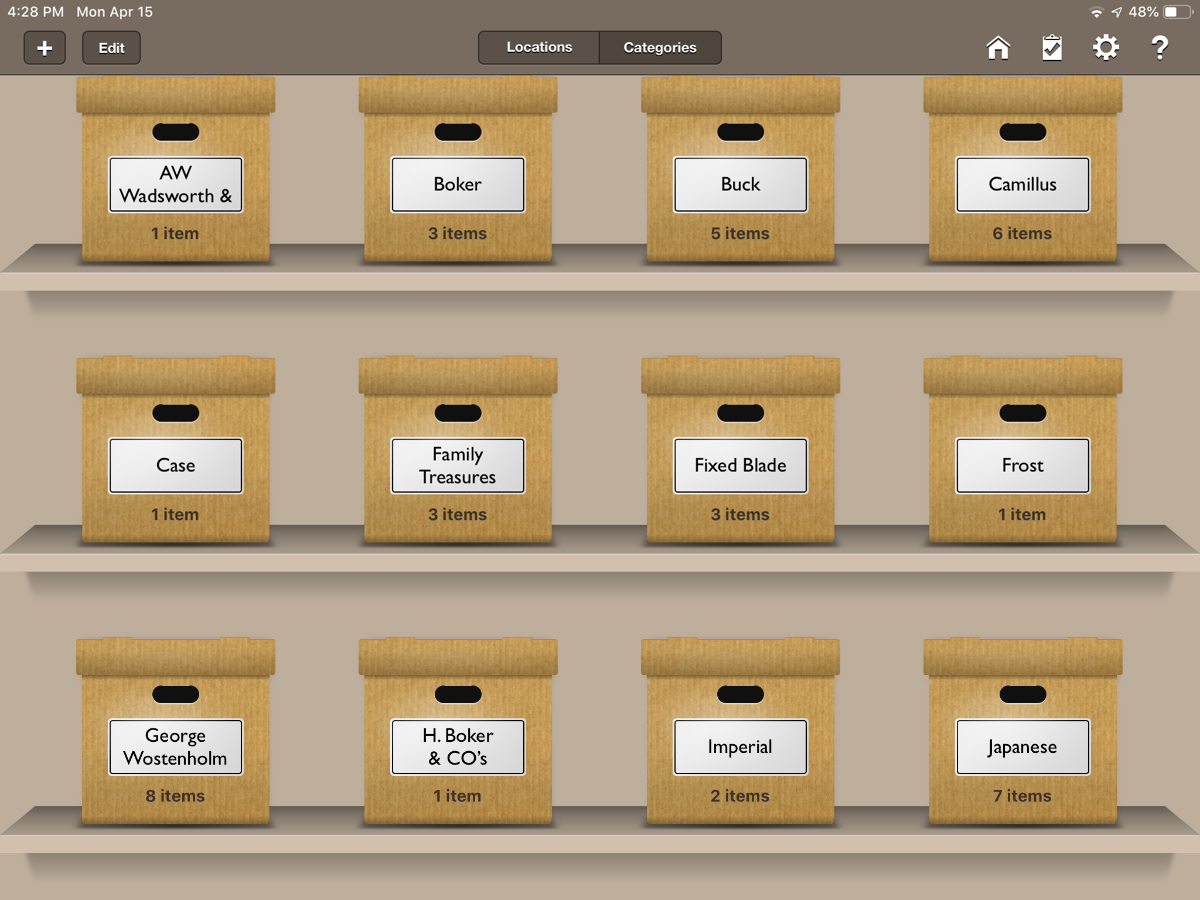
Task: Open the H. Boker & CO's box
Action: (458, 732)
